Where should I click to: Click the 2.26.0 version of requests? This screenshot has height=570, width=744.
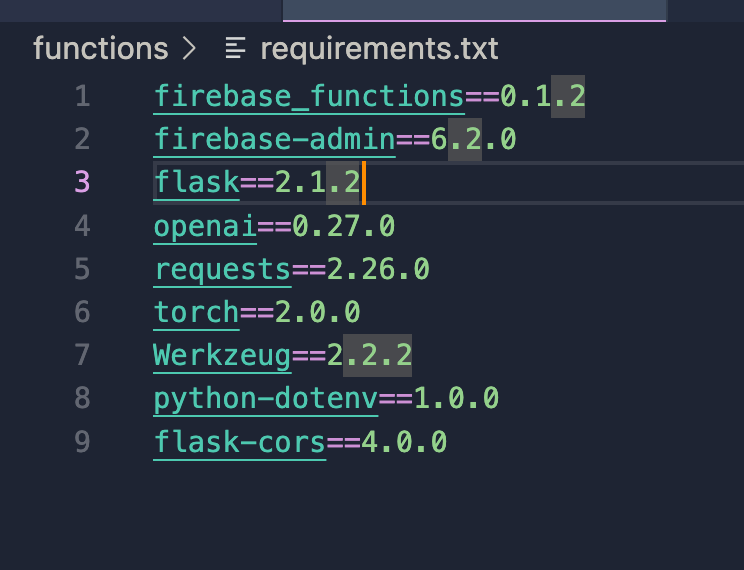(378, 269)
